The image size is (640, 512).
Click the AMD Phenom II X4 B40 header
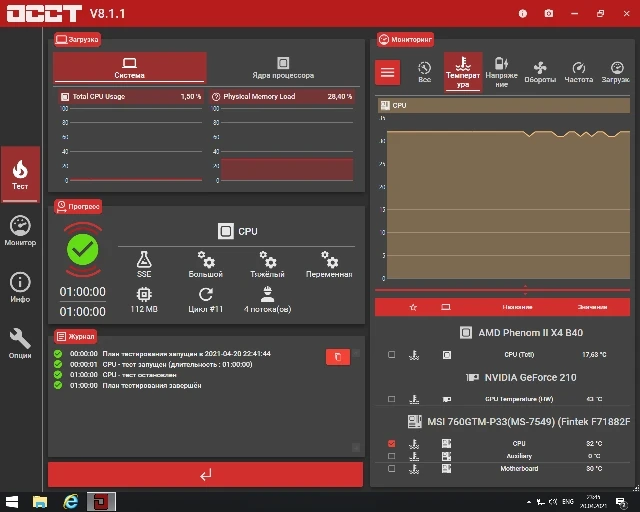(x=521, y=333)
